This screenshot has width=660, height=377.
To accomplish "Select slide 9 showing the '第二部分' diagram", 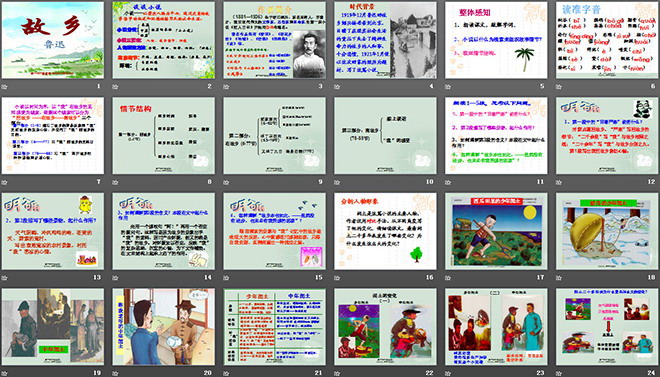I will coord(274,135).
